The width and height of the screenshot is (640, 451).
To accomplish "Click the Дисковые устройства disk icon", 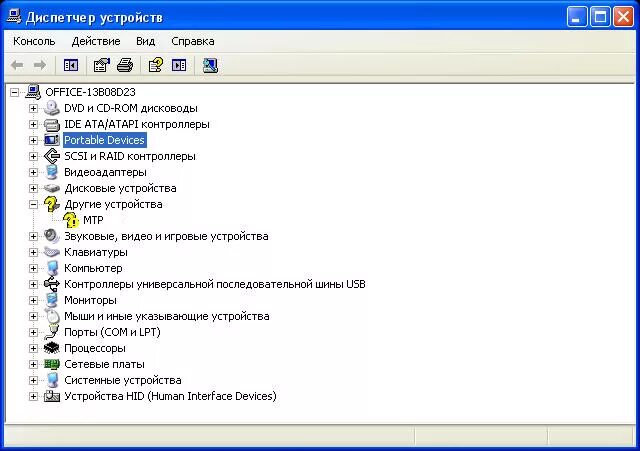I will (x=52, y=188).
